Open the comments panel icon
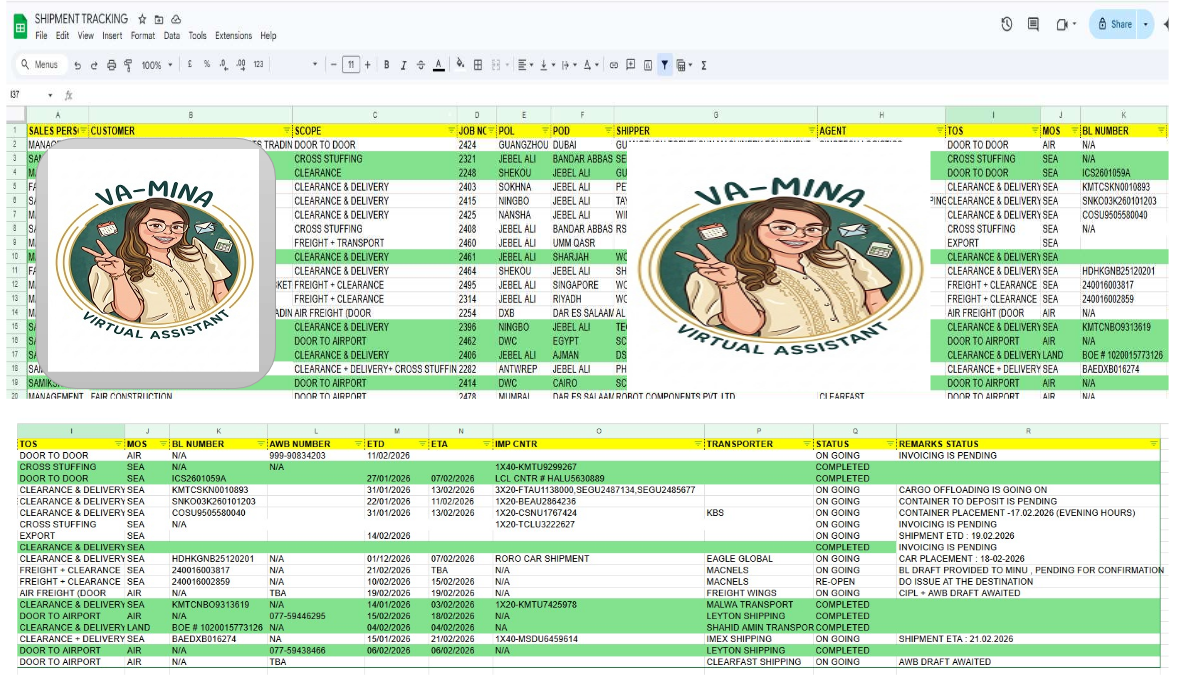The width and height of the screenshot is (1192, 683). click(1033, 24)
